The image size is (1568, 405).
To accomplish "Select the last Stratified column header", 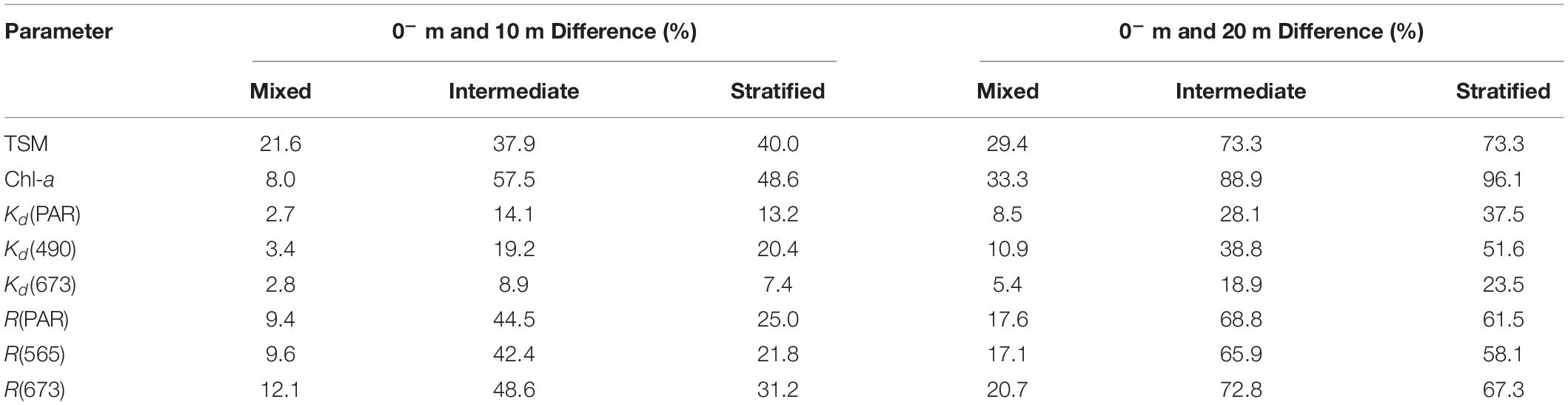I will (x=1503, y=91).
